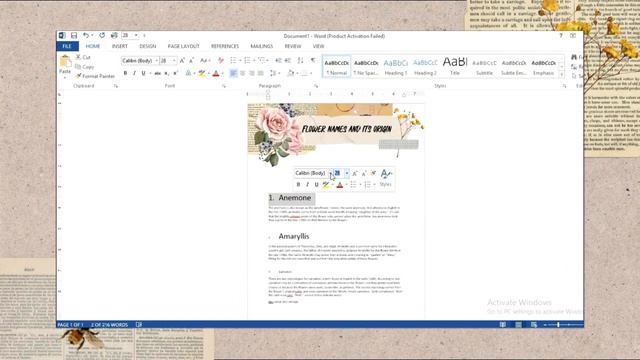Apply red font color in the ribbon

click(216, 73)
